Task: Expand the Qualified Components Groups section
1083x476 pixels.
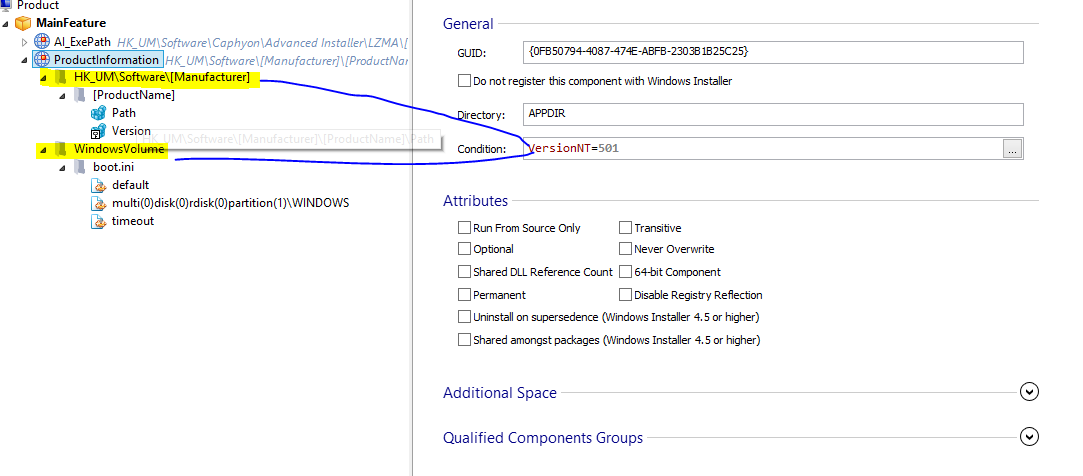Action: tap(1030, 437)
